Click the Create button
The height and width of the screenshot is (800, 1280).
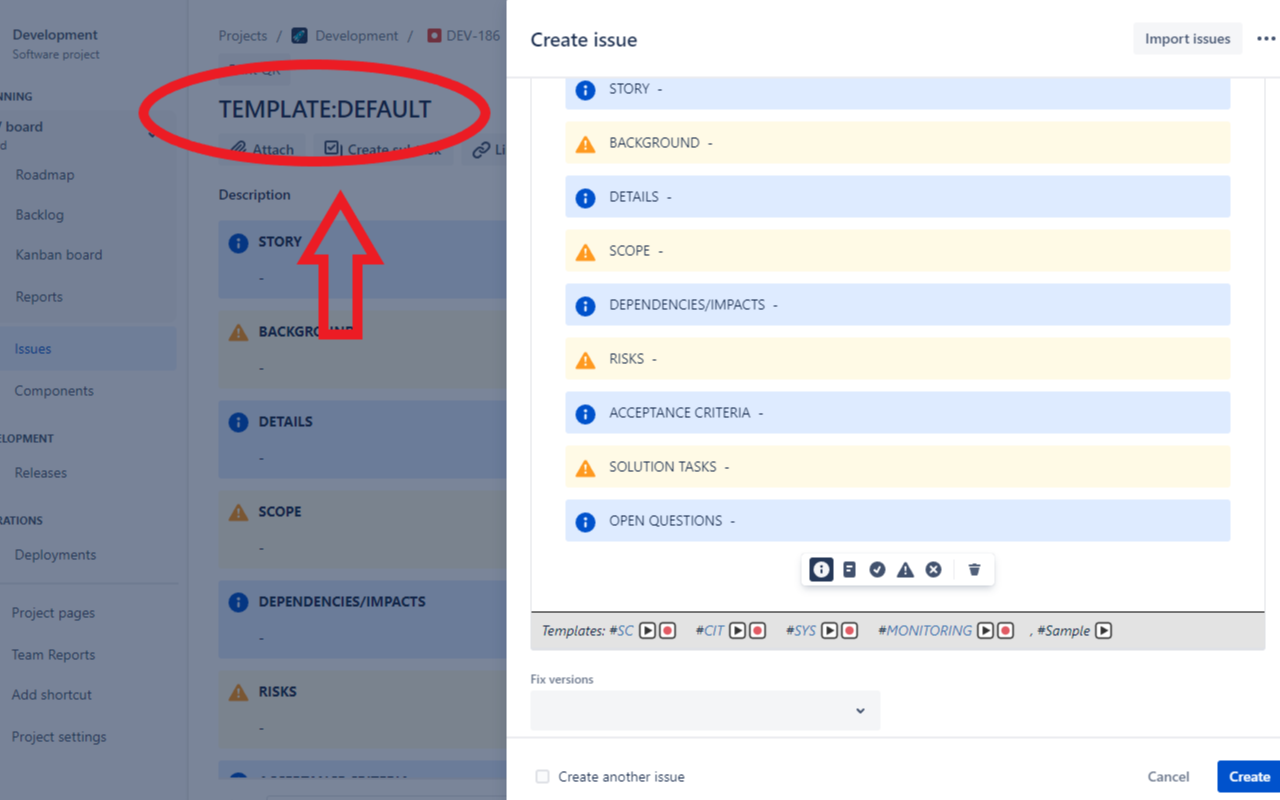pyautogui.click(x=1249, y=776)
